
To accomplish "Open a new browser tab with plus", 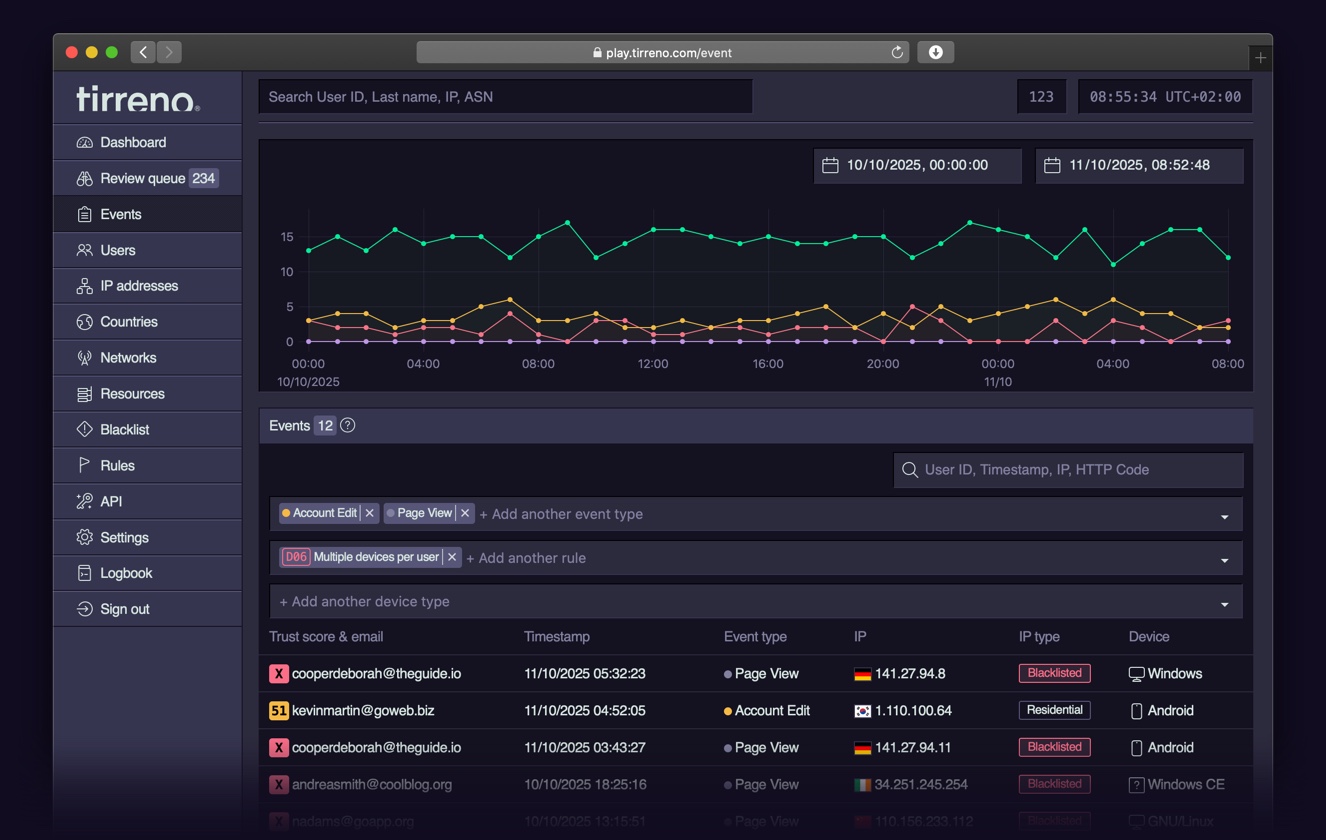I will [1260, 58].
